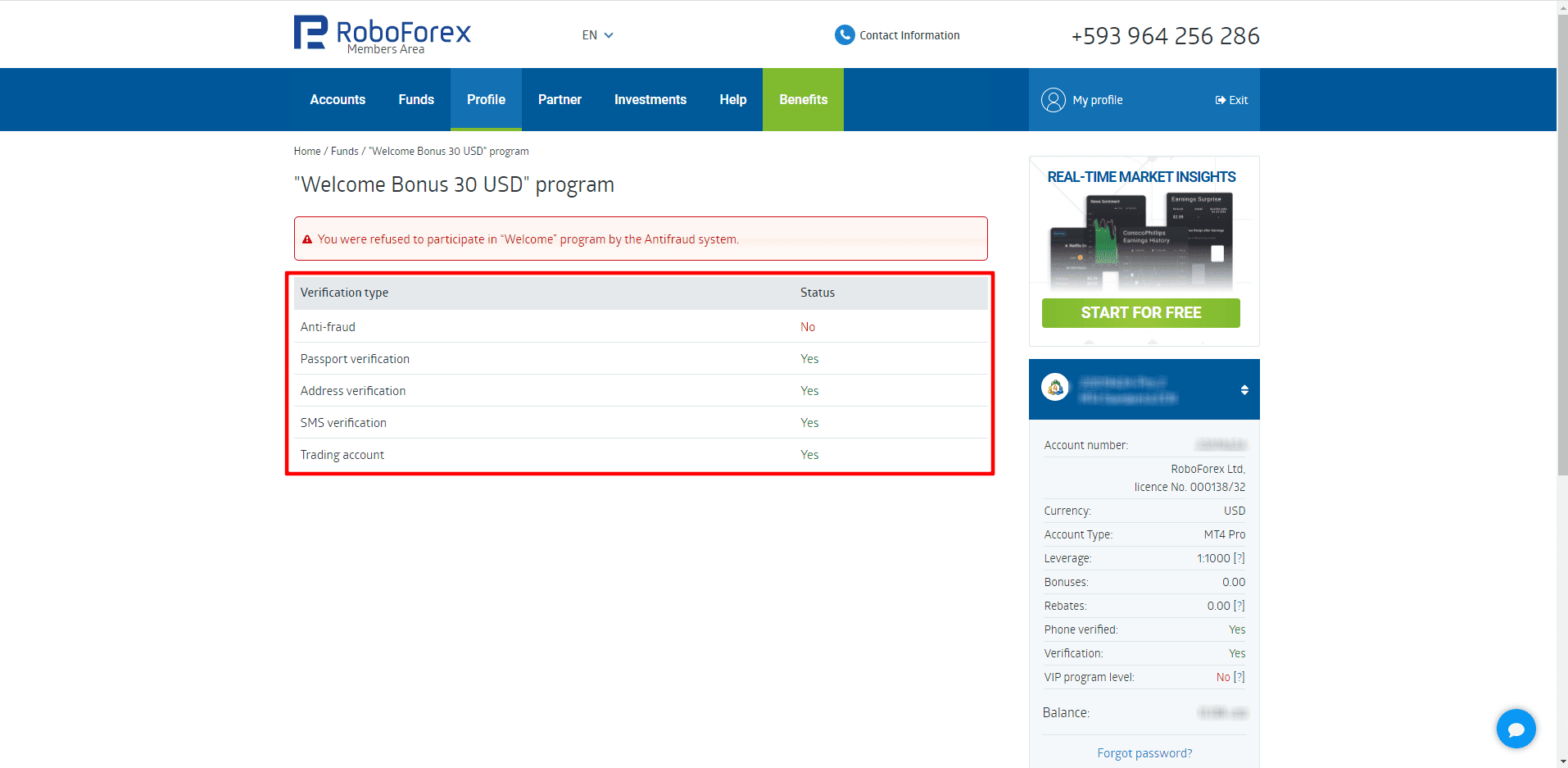Open the live chat bubble
This screenshot has height=768, width=1568.
1516,729
